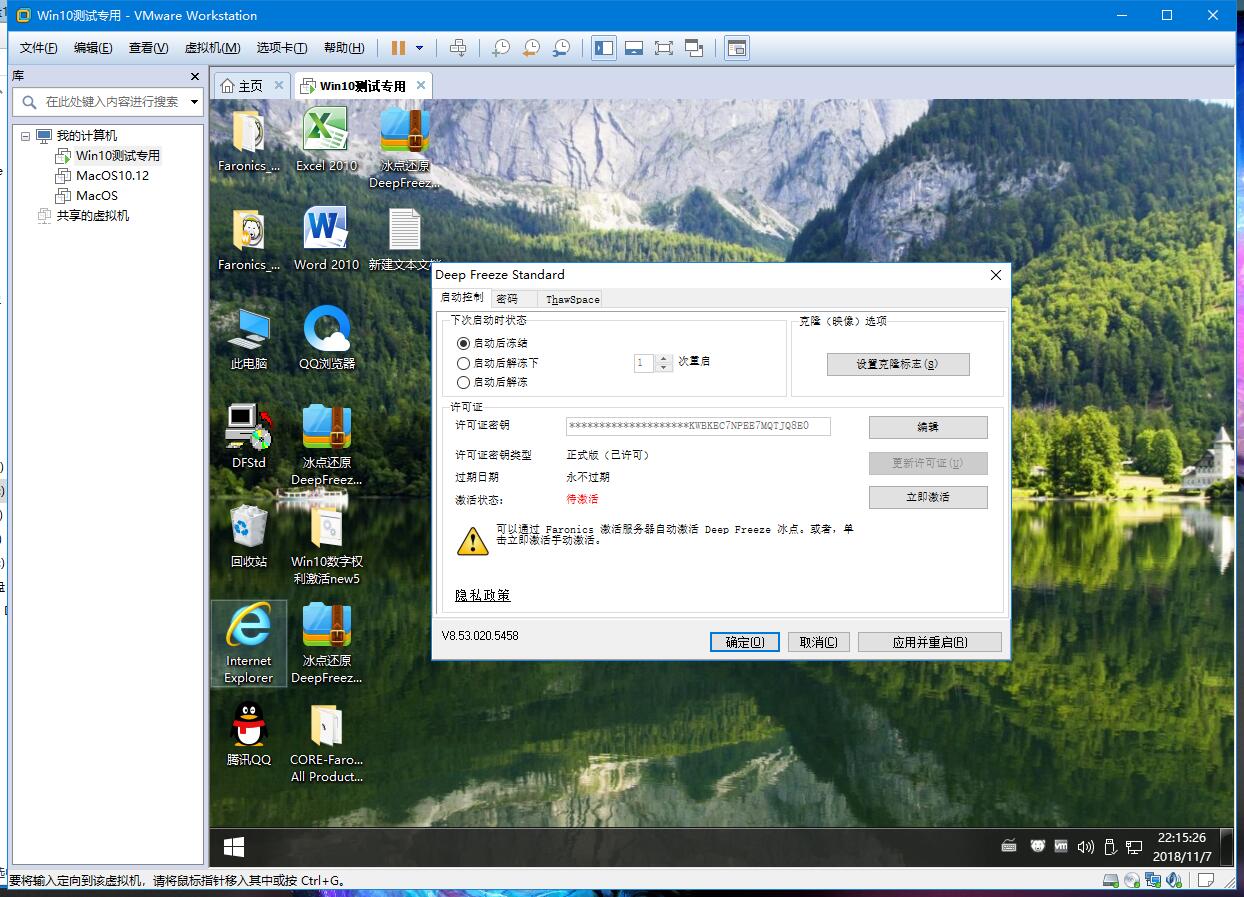Viewport: 1244px width, 897px height.
Task: Click the Unity mode toolbar icon
Action: 695,48
